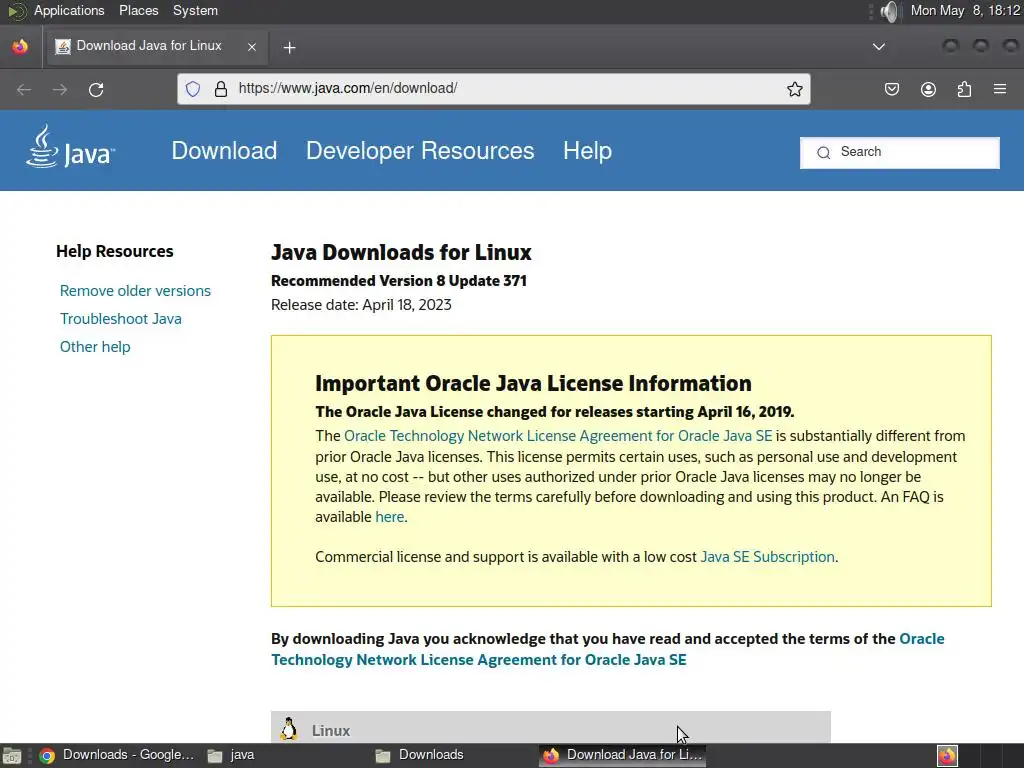Open a new tab with the plus button
The width and height of the screenshot is (1024, 768).
(289, 47)
